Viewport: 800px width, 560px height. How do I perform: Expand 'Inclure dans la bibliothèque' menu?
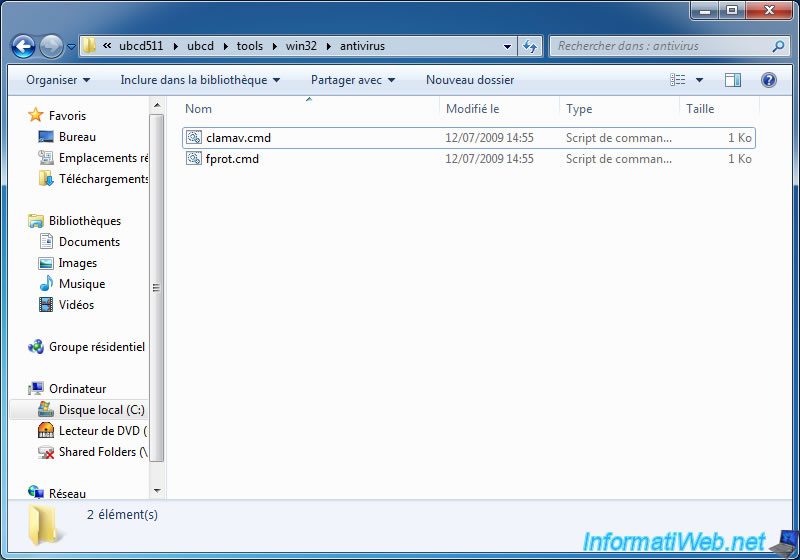tap(200, 80)
